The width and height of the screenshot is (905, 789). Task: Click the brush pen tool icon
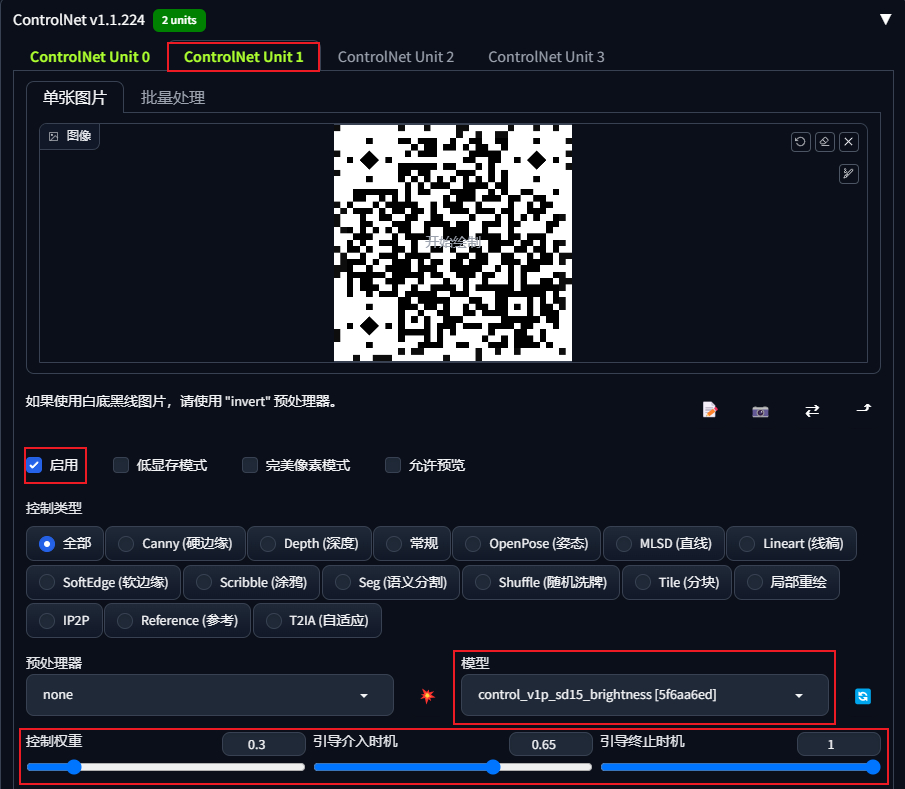click(848, 174)
